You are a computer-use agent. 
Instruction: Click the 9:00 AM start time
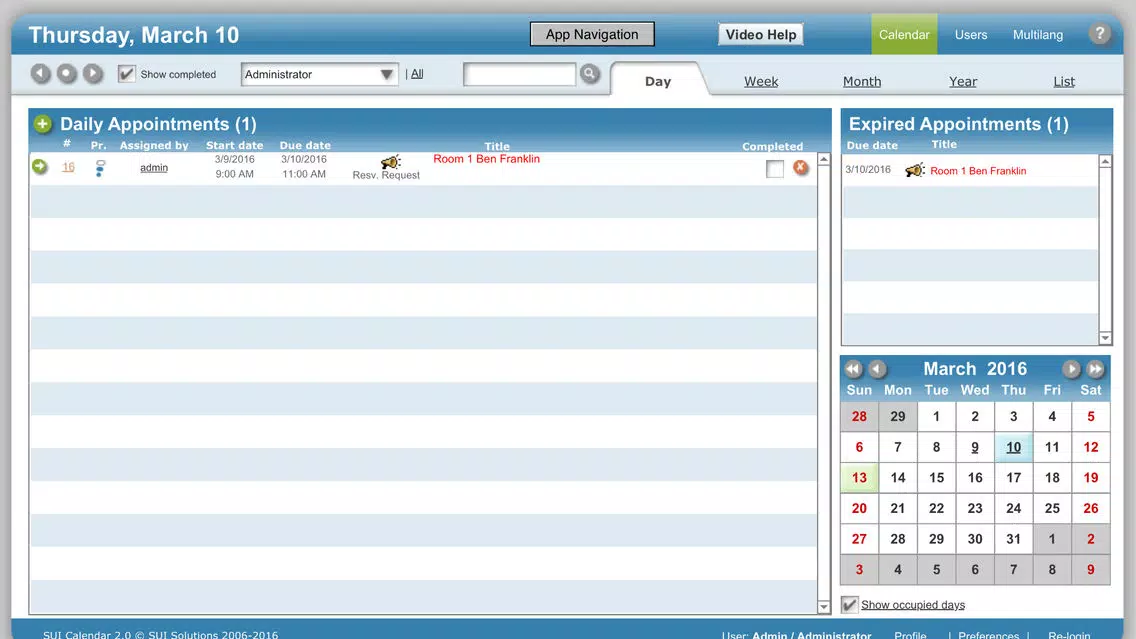[234, 174]
